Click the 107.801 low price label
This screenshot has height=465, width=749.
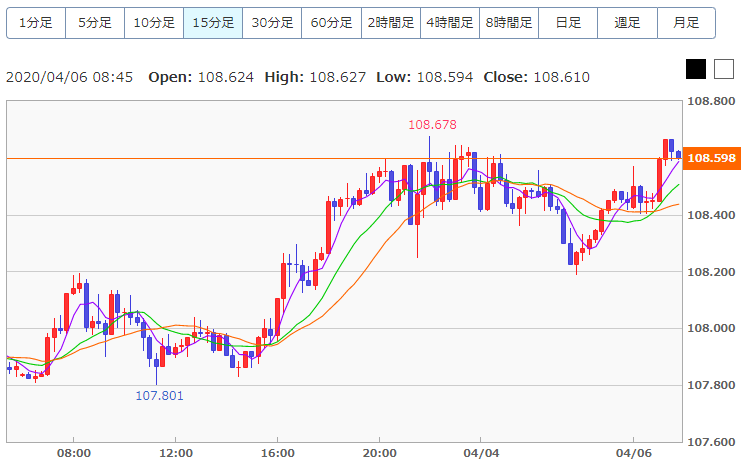pos(159,396)
